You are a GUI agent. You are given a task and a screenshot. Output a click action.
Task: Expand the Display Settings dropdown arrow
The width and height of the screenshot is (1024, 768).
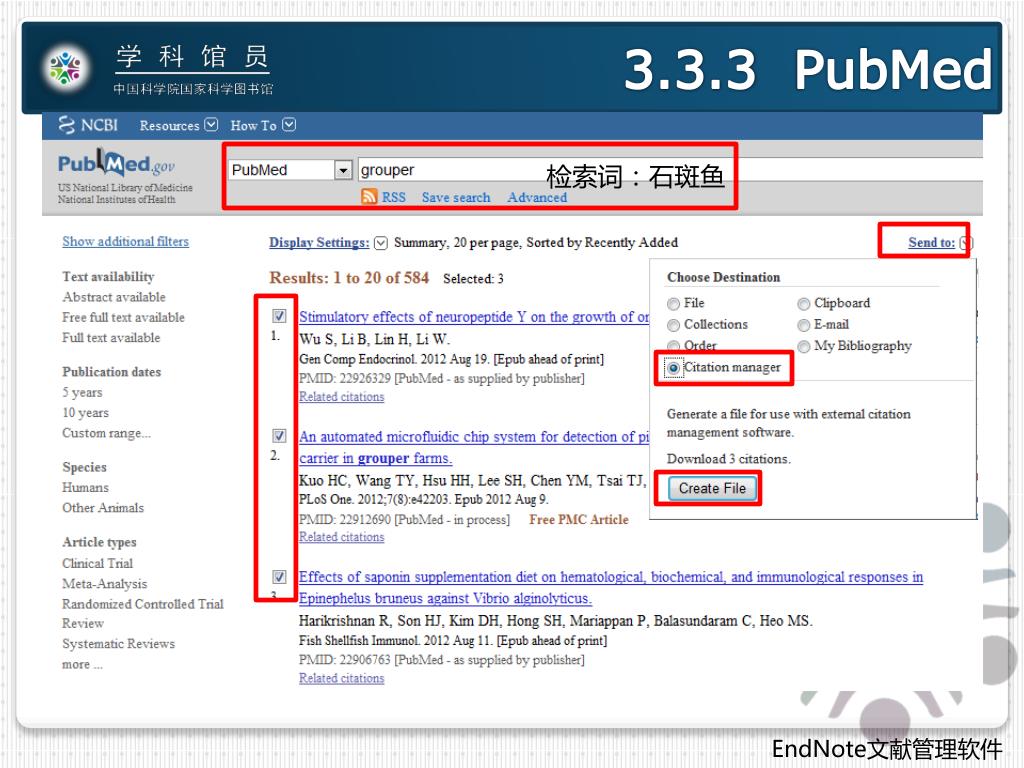(381, 243)
